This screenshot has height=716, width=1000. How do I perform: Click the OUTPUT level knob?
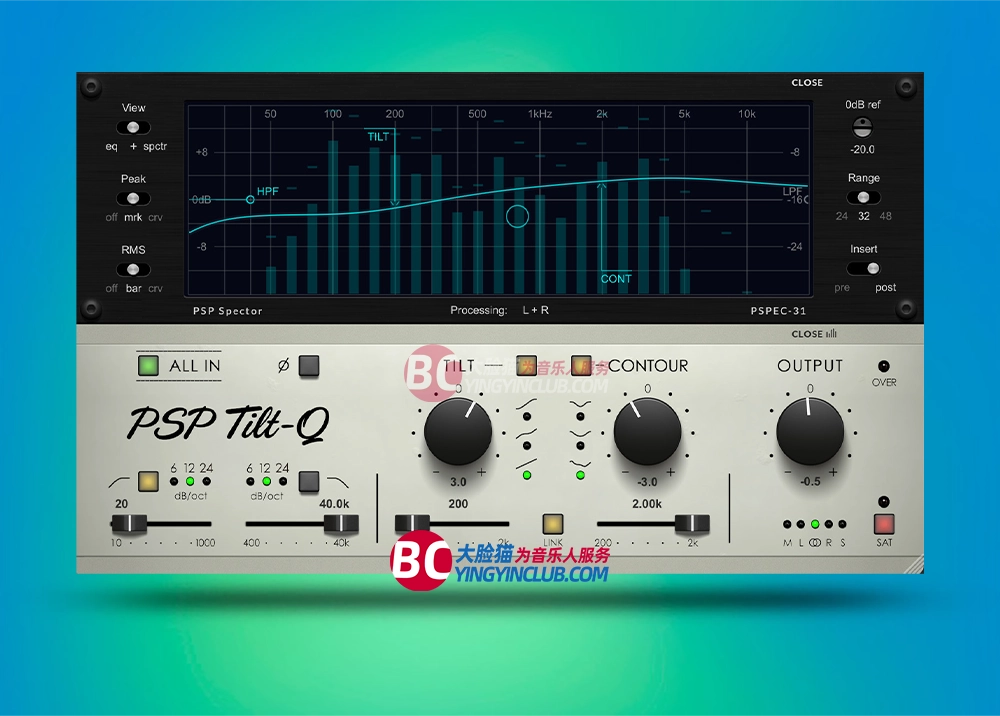coord(810,431)
